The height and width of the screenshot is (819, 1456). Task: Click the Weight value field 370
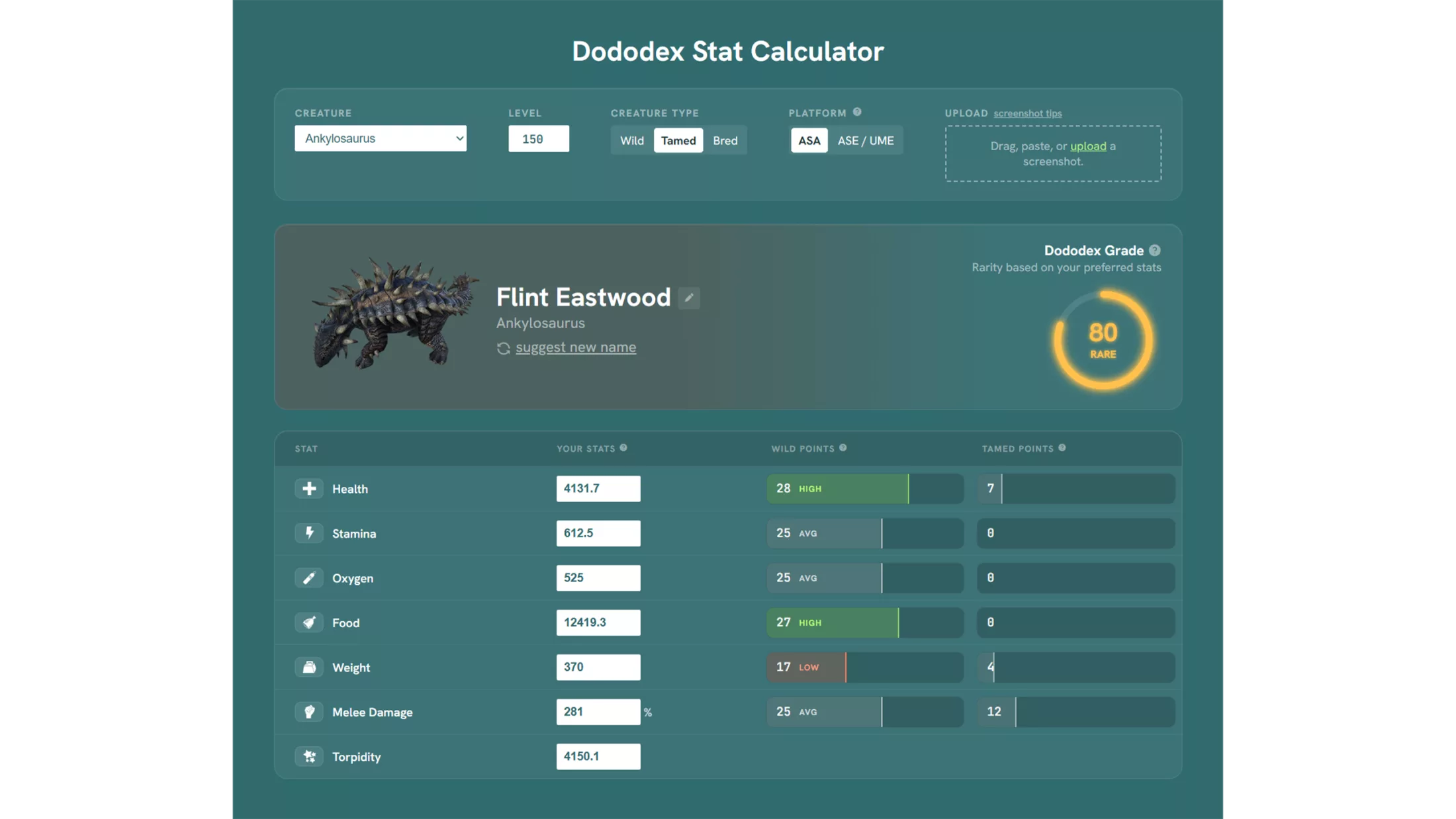coord(598,667)
